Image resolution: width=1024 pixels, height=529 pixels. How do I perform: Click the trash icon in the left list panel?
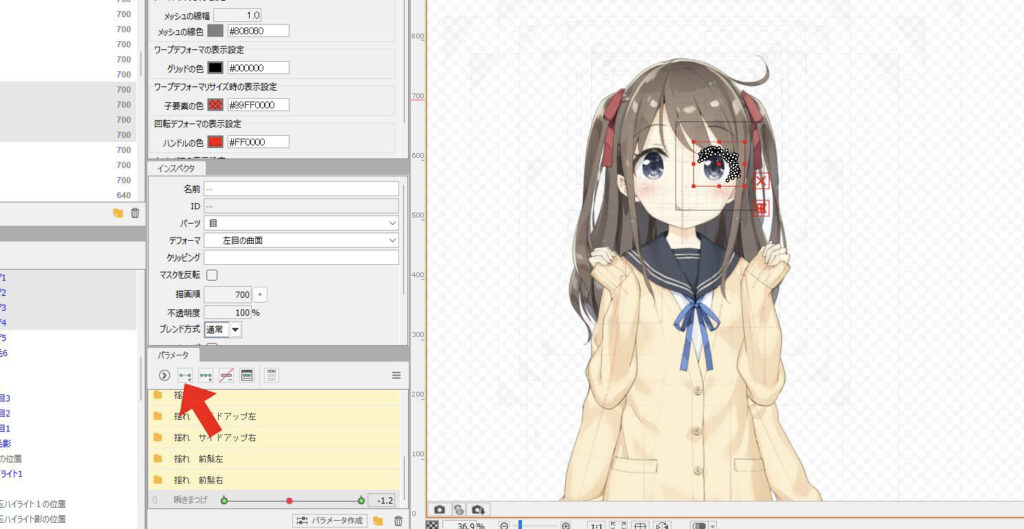coord(135,213)
